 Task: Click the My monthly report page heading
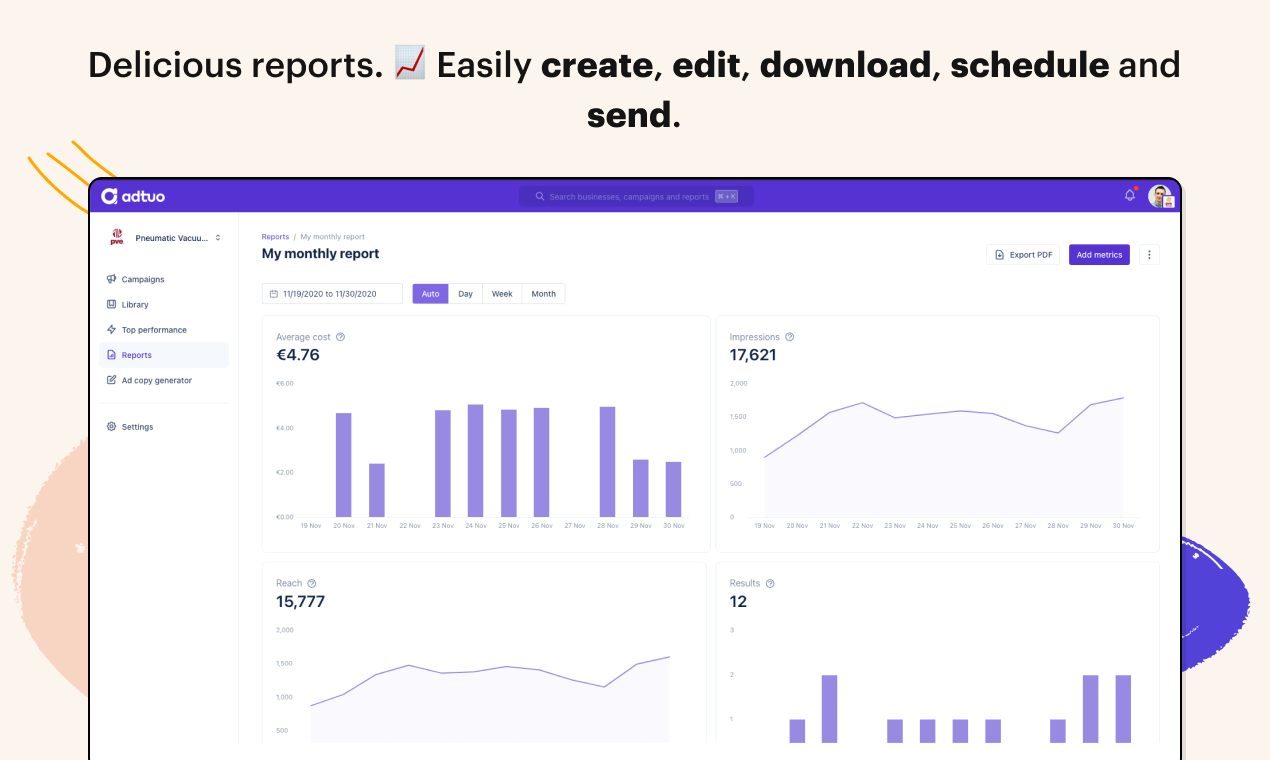tap(321, 254)
